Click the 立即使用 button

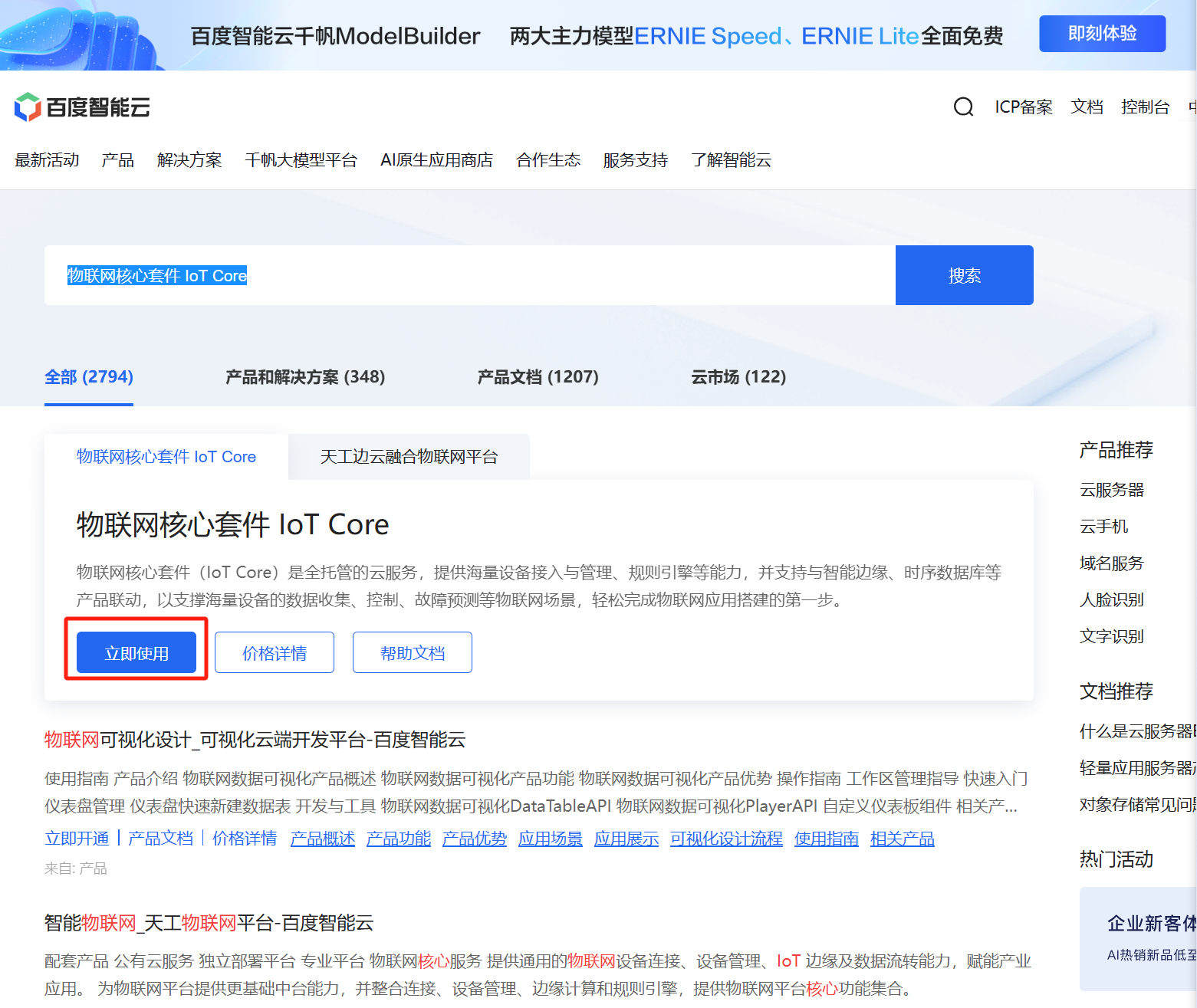(136, 653)
